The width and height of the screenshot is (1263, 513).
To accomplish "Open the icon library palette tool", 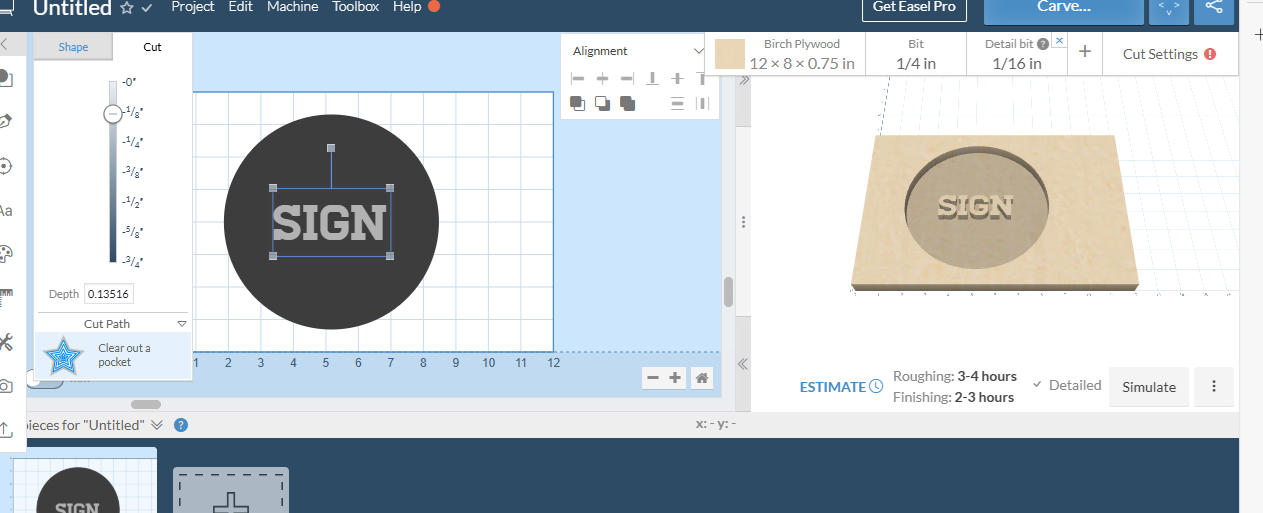I will pos(5,254).
